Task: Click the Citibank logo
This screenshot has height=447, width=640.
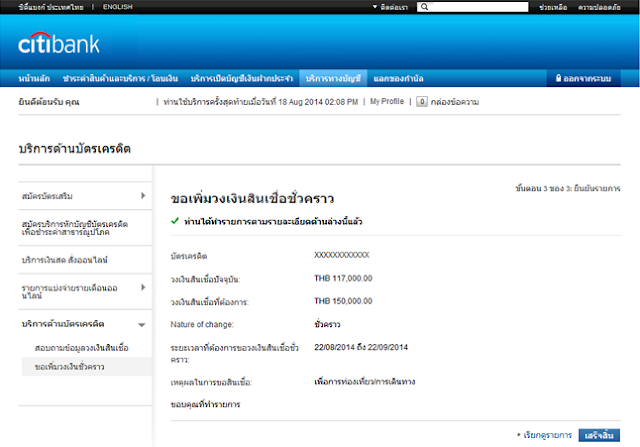Action: tap(59, 43)
